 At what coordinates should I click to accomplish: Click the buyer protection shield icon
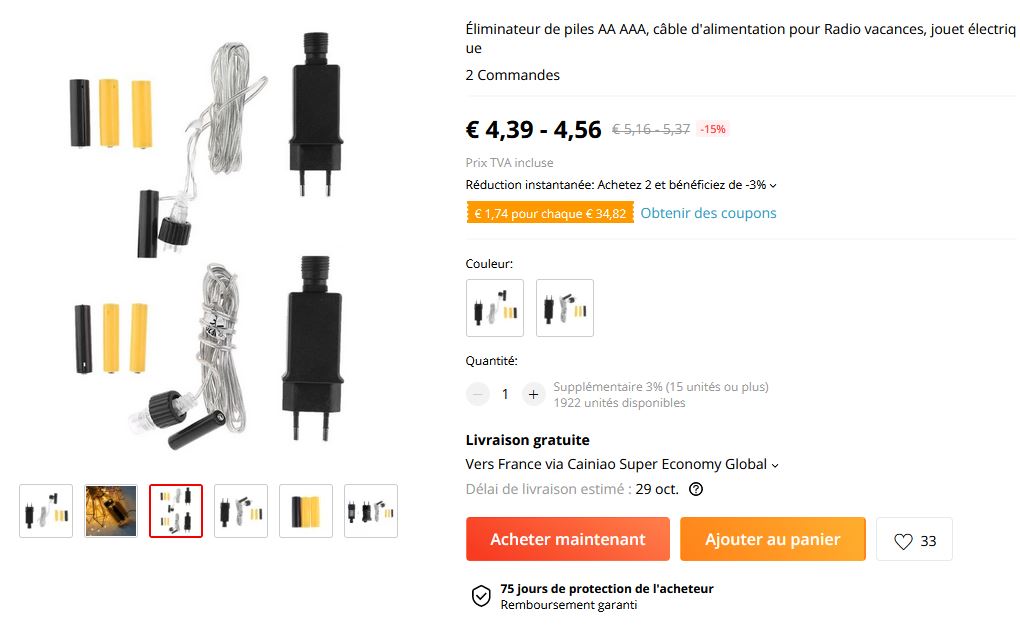coord(481,595)
